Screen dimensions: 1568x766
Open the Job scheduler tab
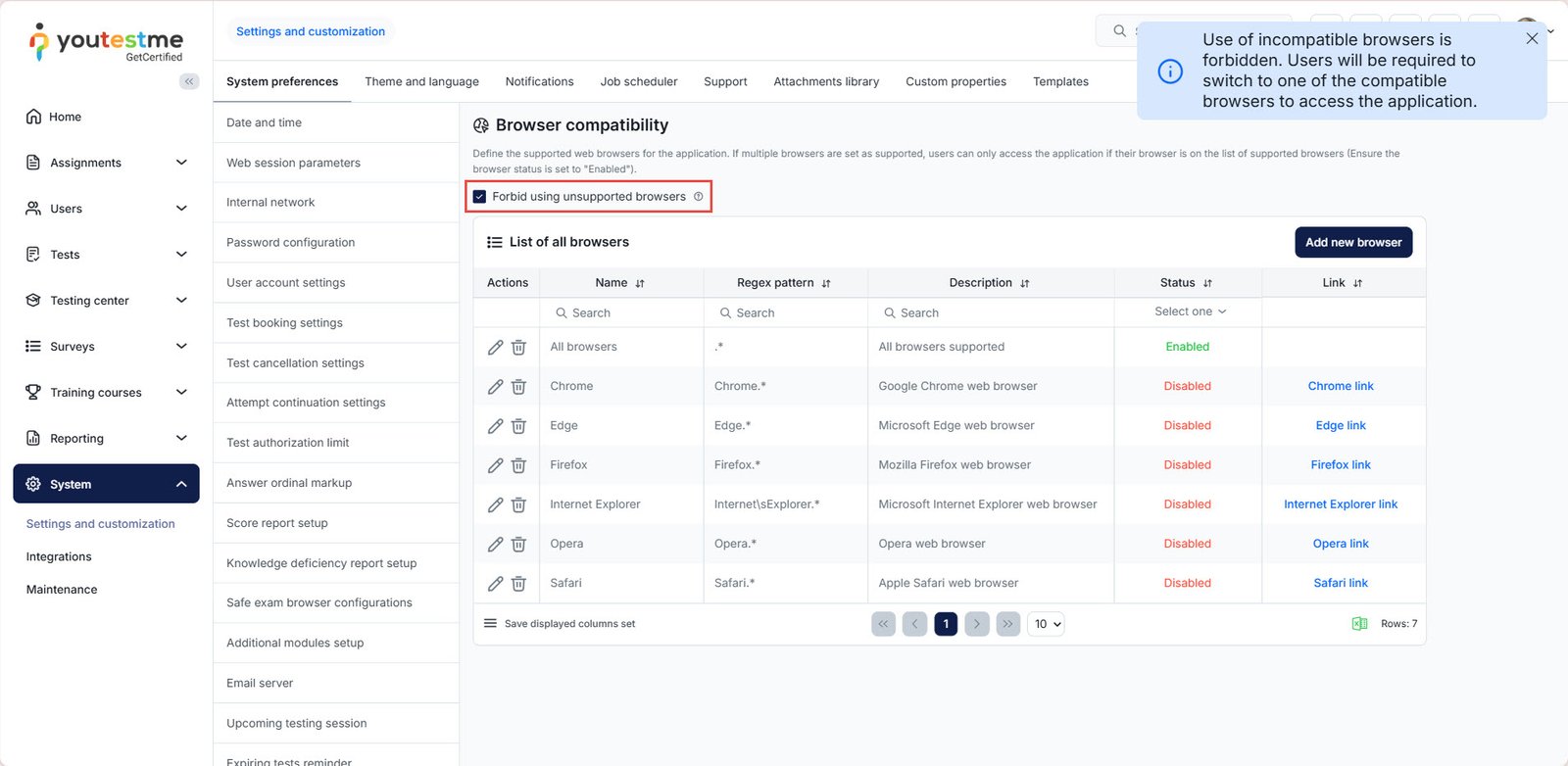(x=638, y=82)
